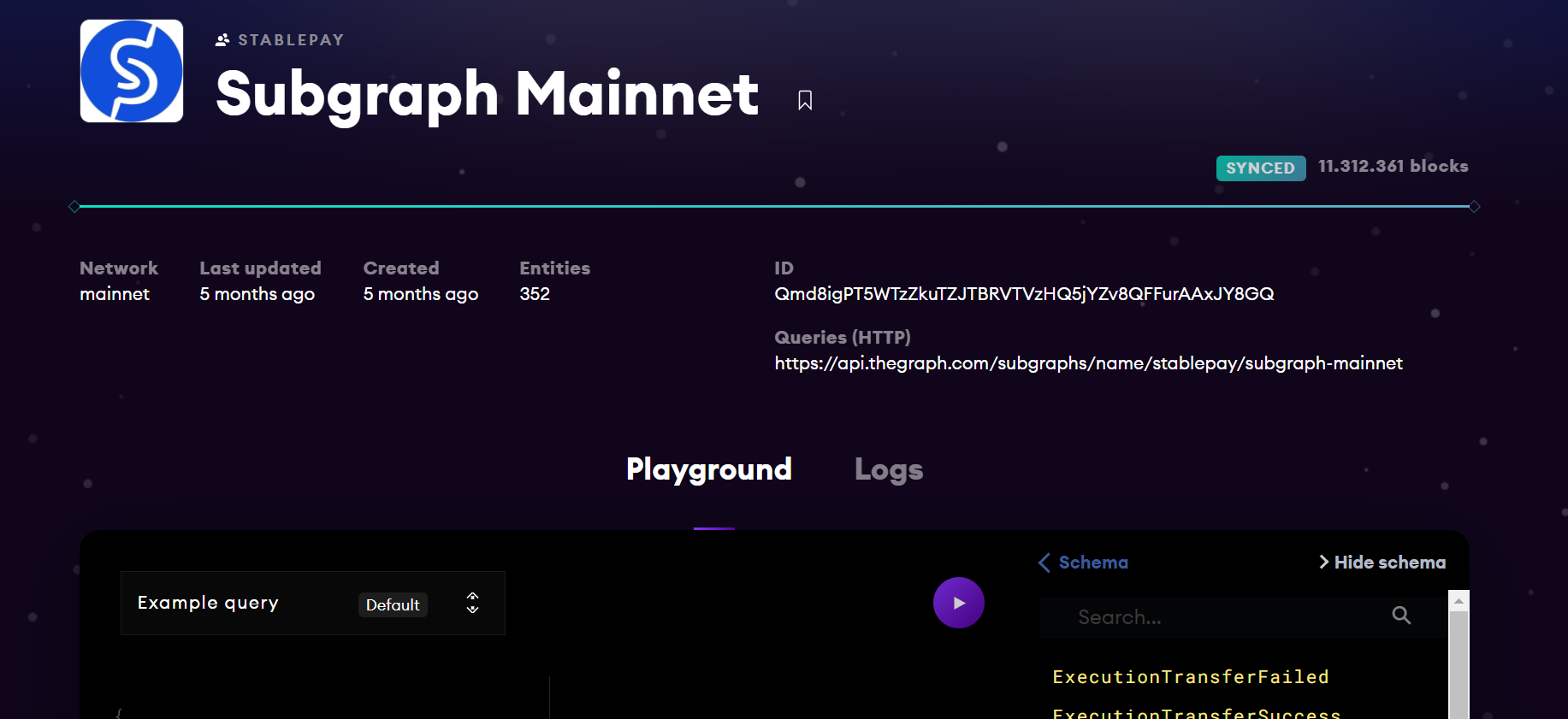Click the StablePay logo thumbnail
The width and height of the screenshot is (1568, 719).
click(132, 71)
